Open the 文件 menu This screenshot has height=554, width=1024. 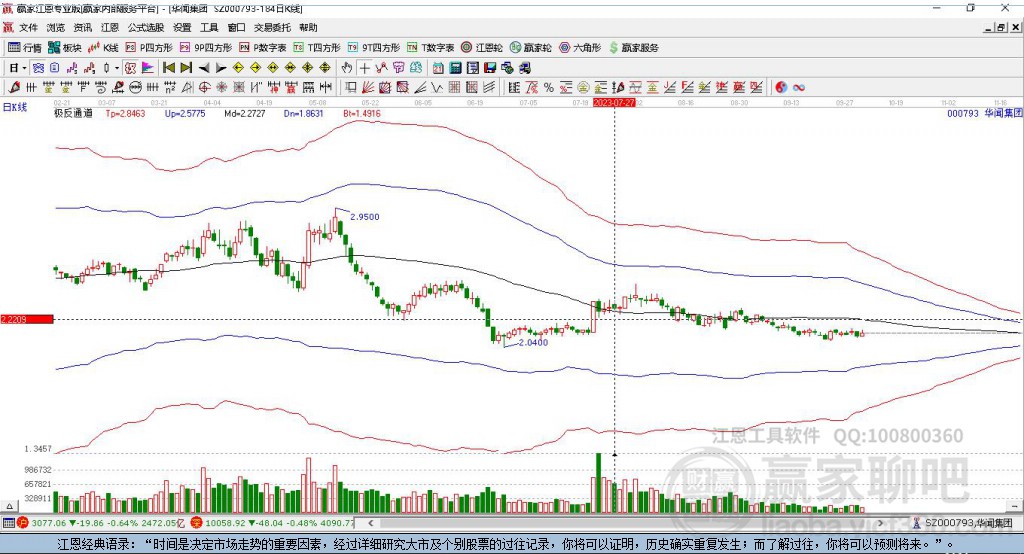tap(29, 27)
